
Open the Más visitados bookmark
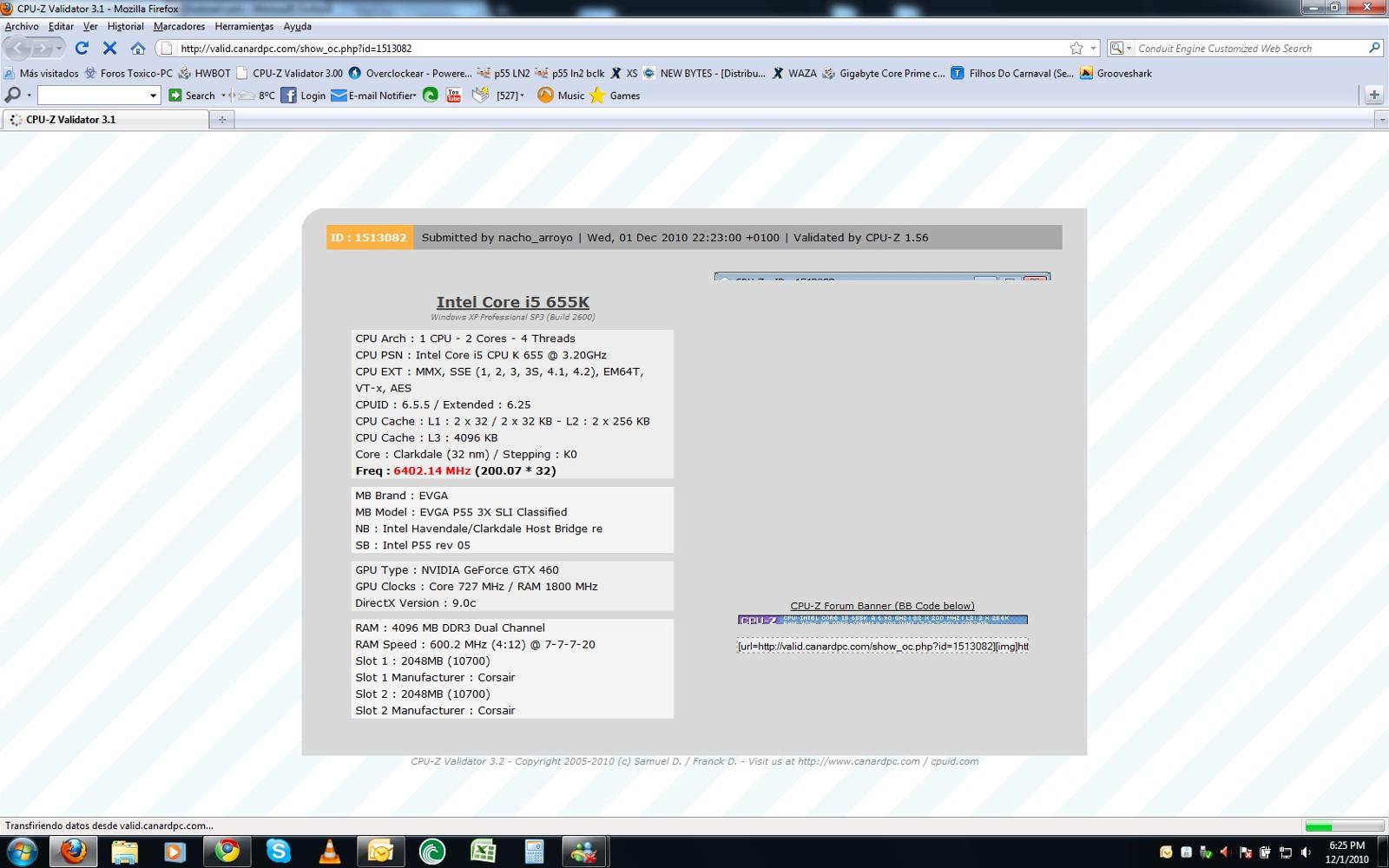coord(41,73)
